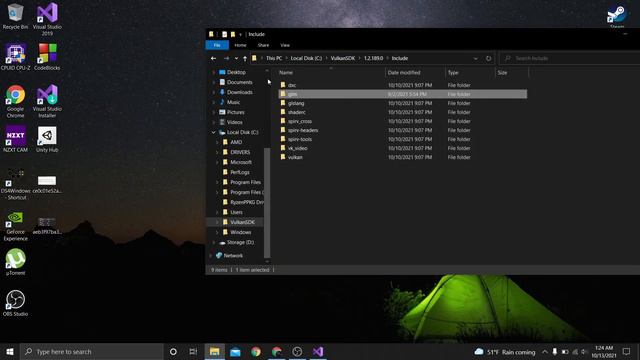
Task: Open Task View on the taskbar
Action: [193, 351]
